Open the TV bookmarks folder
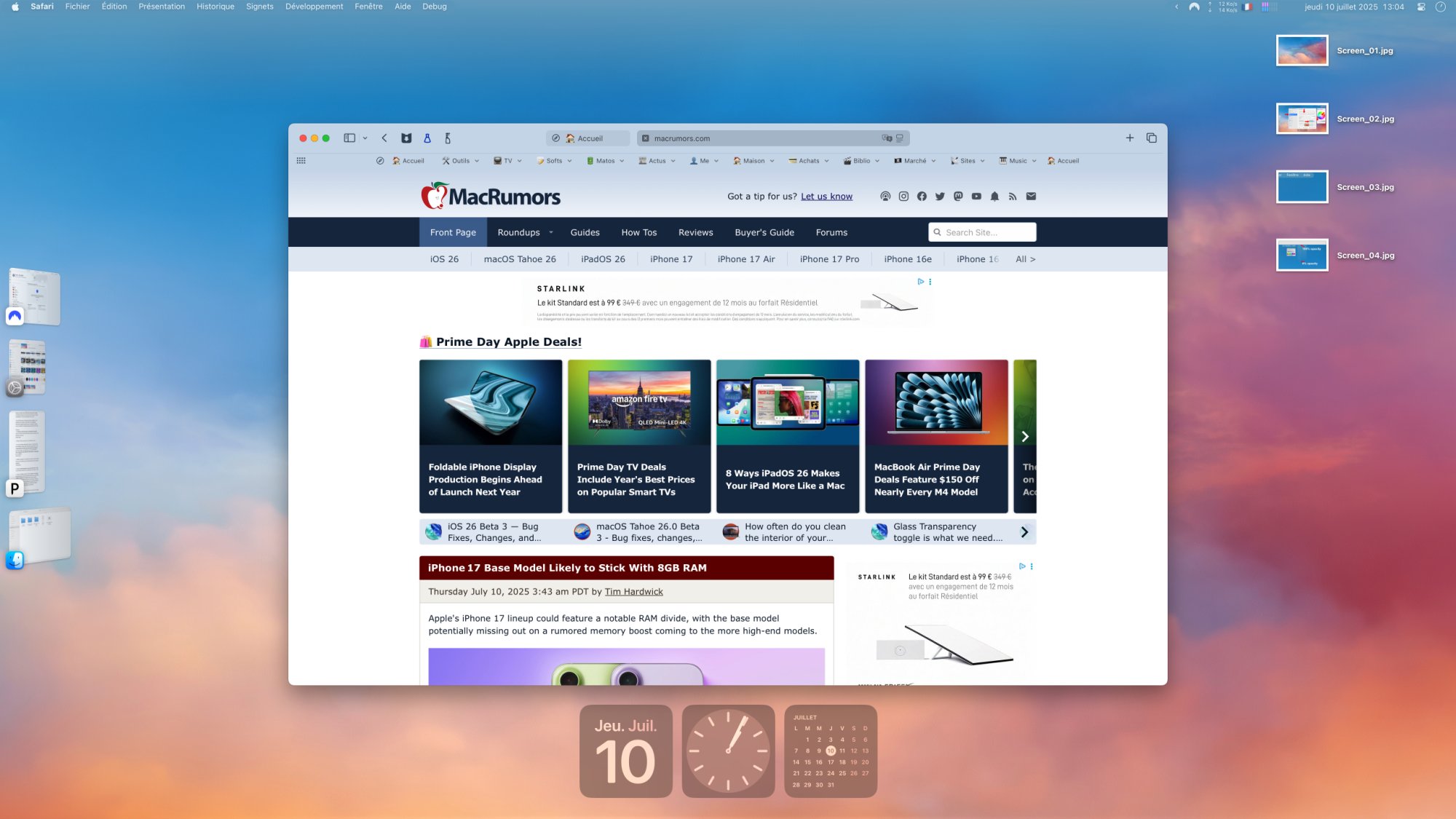The height and width of the screenshot is (819, 1456). click(x=507, y=161)
